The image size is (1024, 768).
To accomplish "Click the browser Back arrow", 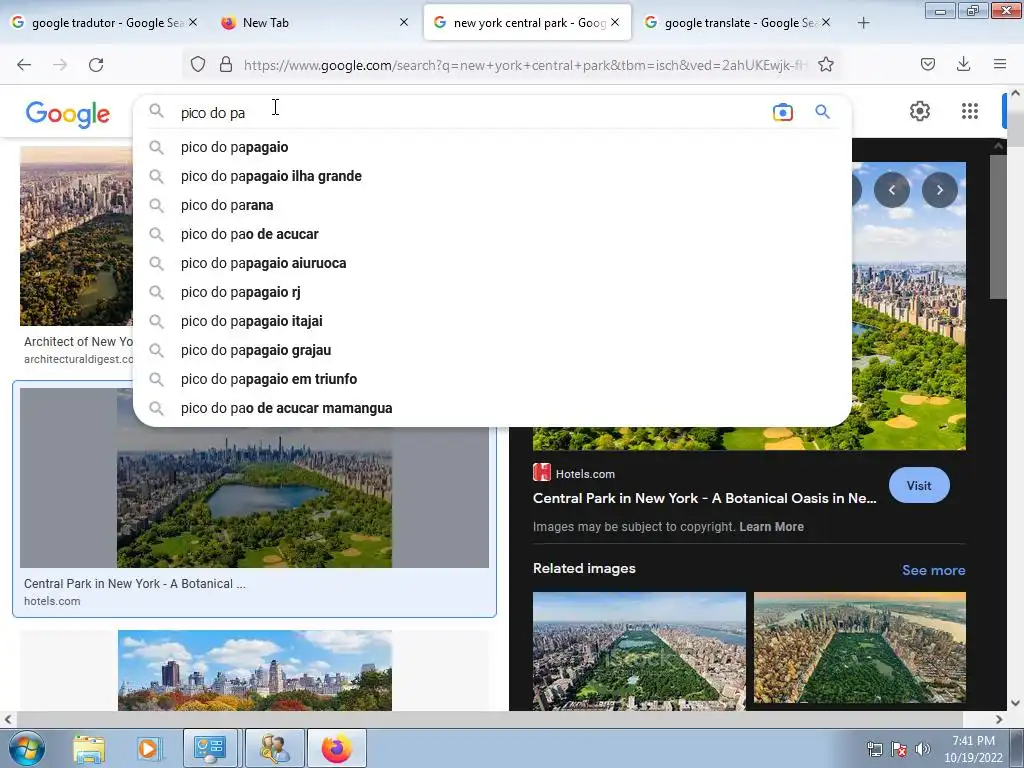I will [24, 64].
